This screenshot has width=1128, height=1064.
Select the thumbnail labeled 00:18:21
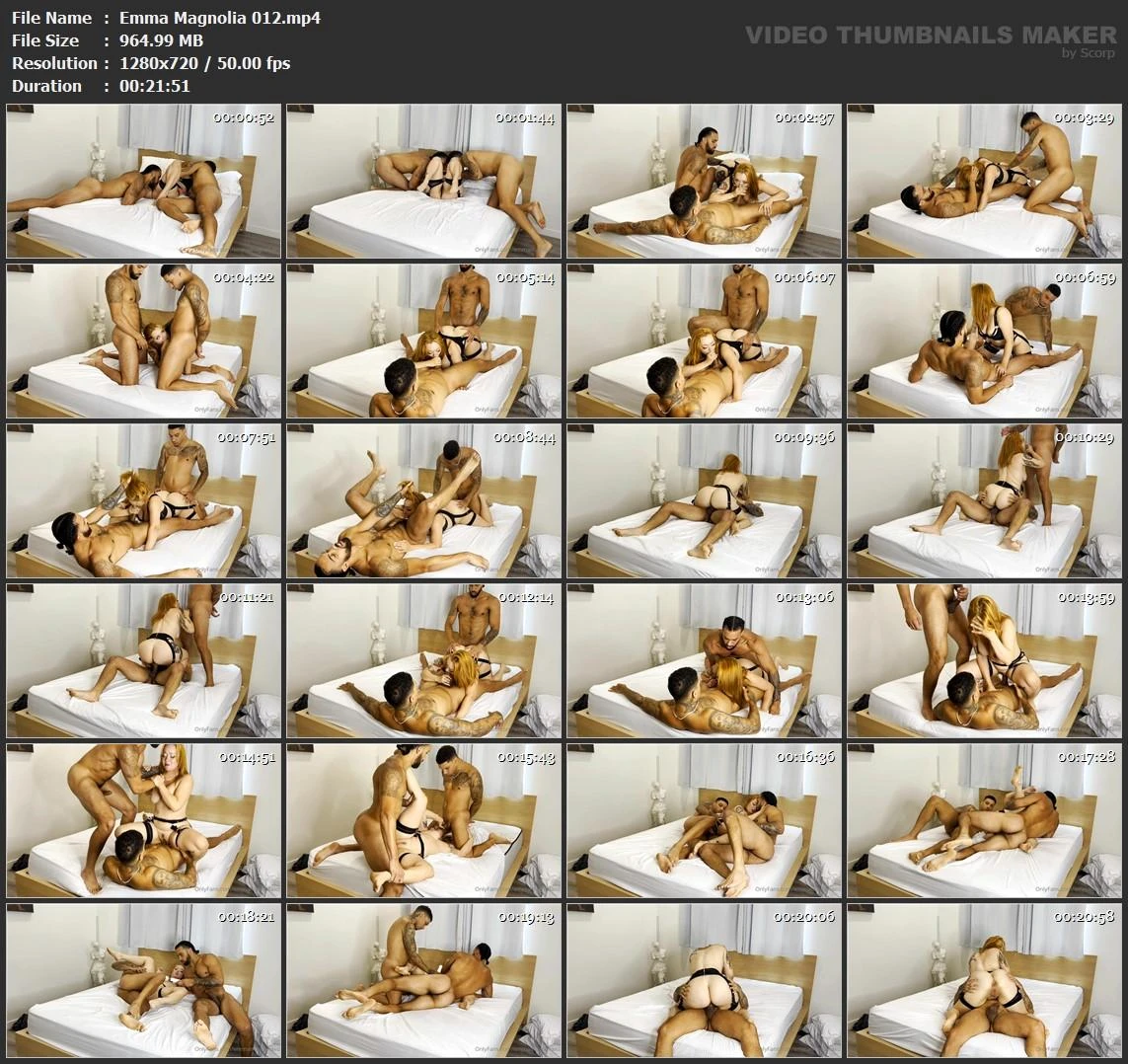pyautogui.click(x=144, y=981)
